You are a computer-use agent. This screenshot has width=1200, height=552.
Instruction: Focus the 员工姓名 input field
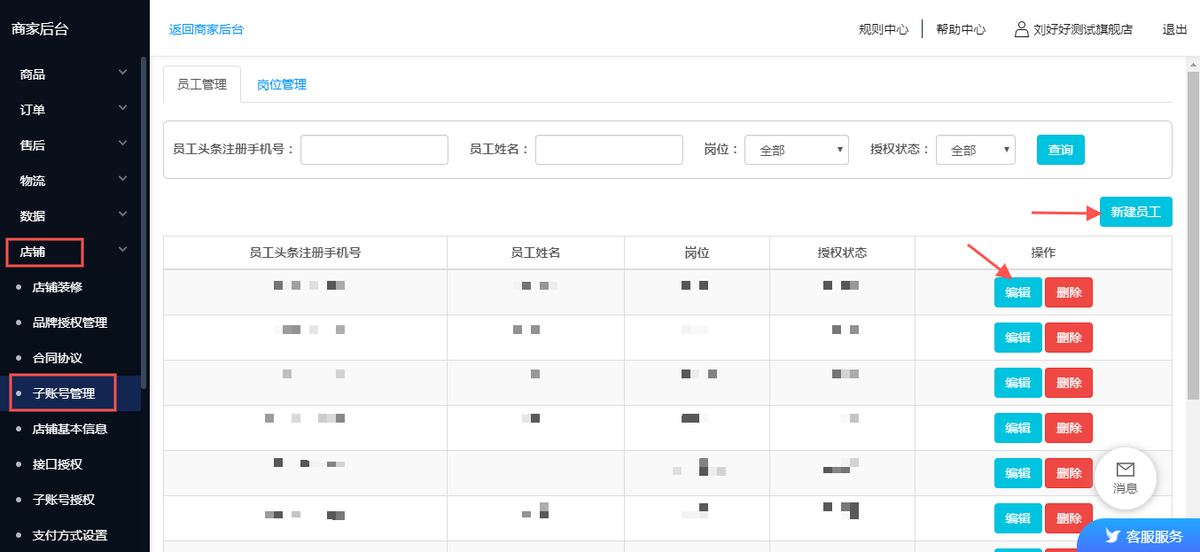(609, 150)
